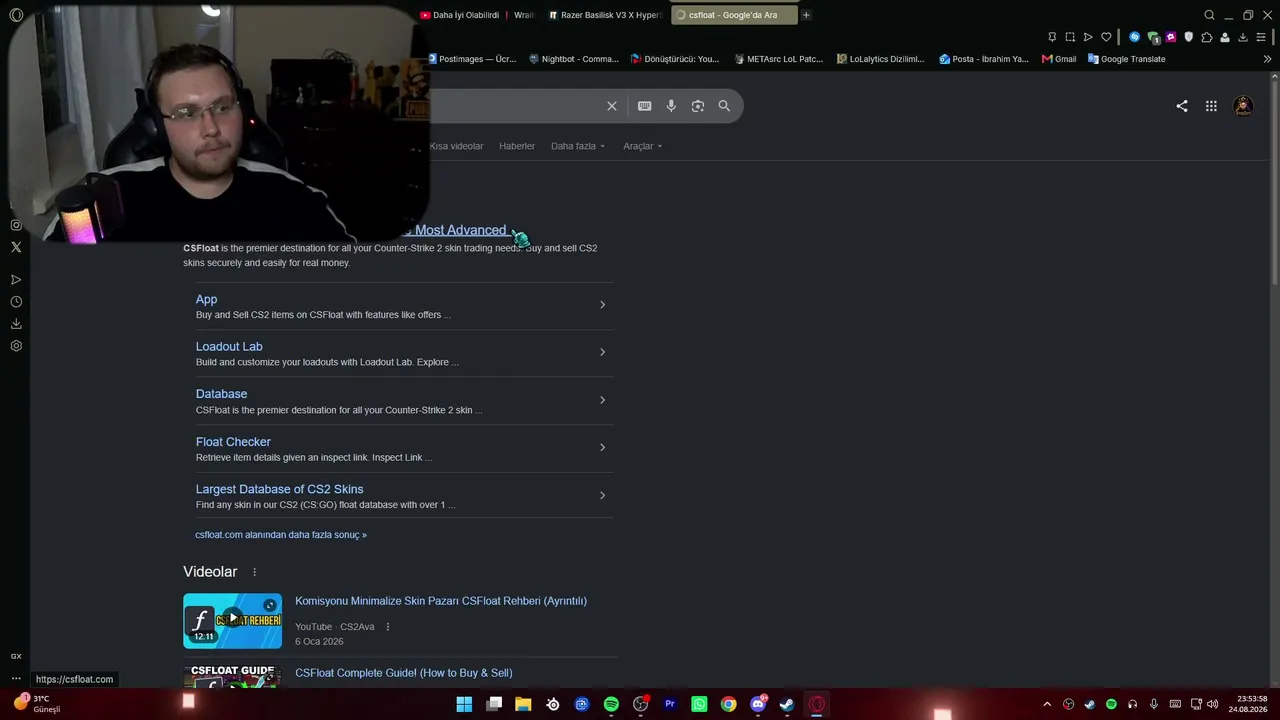
Task: Open Discord from the taskbar
Action: coord(758,704)
